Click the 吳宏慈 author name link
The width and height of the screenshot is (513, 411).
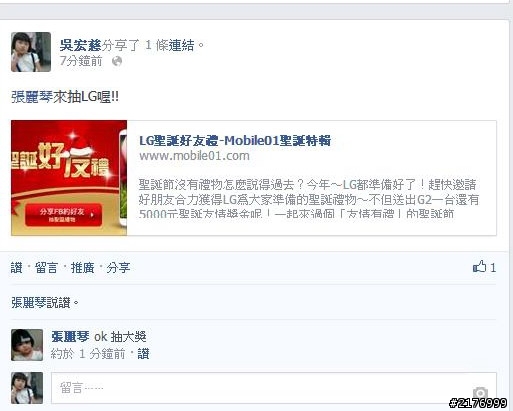click(80, 45)
